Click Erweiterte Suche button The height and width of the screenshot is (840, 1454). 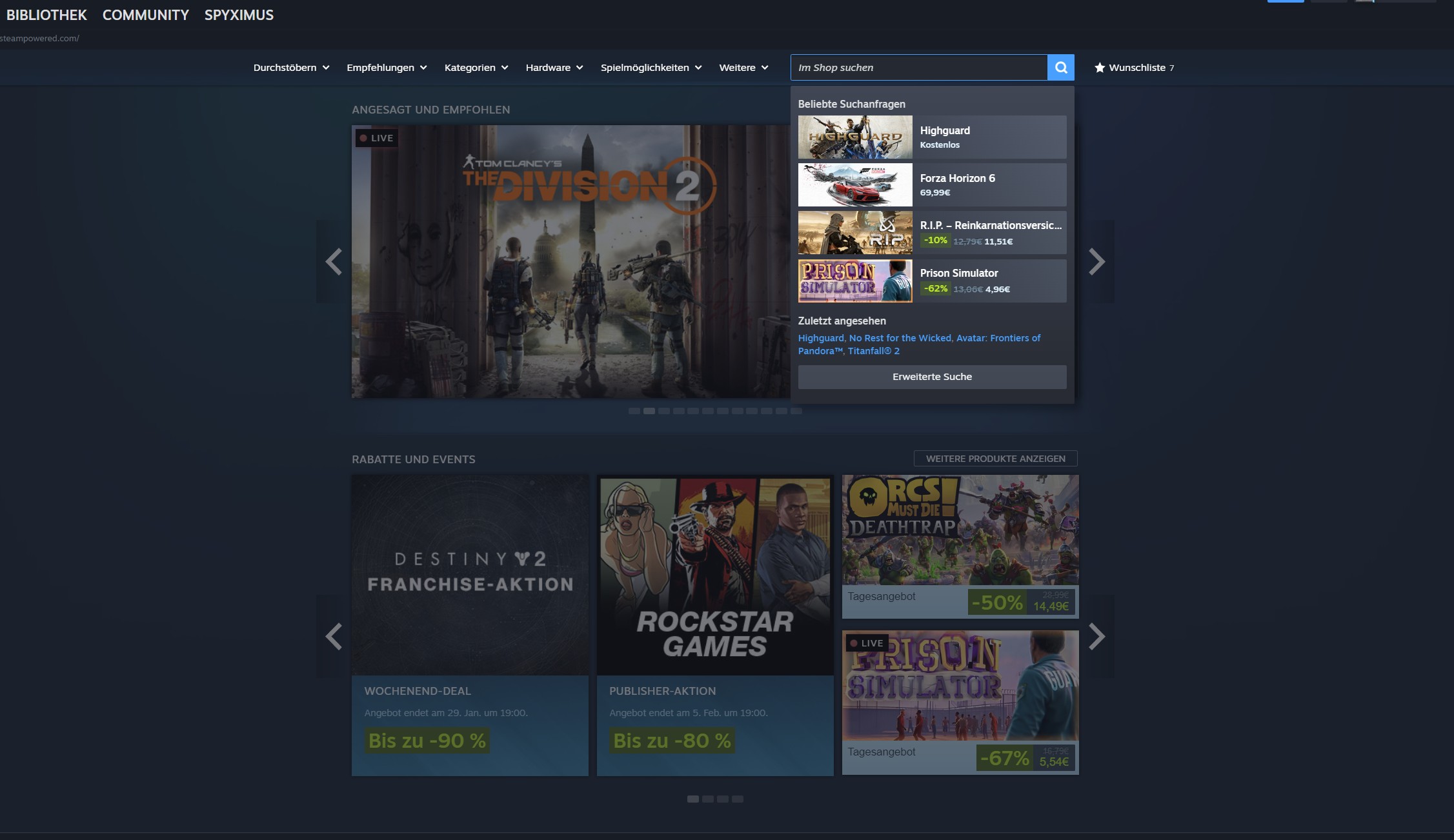click(x=931, y=377)
